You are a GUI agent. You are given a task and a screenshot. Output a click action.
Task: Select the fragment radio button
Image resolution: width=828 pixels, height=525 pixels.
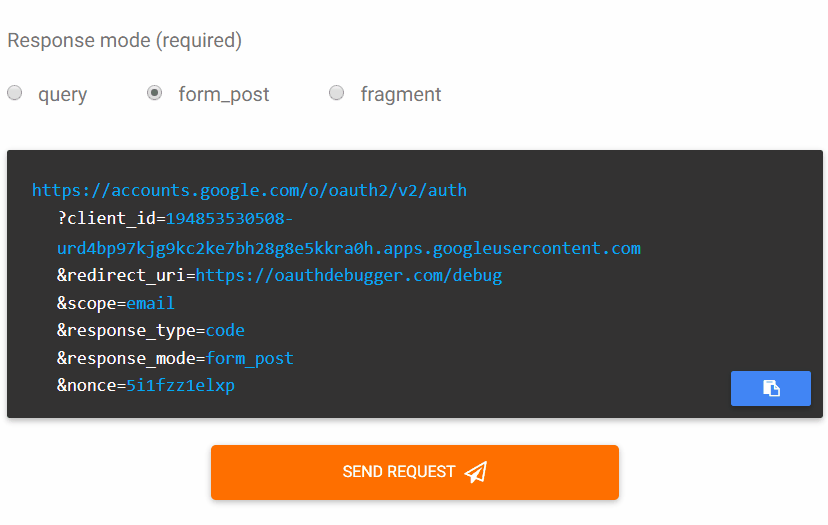337,93
